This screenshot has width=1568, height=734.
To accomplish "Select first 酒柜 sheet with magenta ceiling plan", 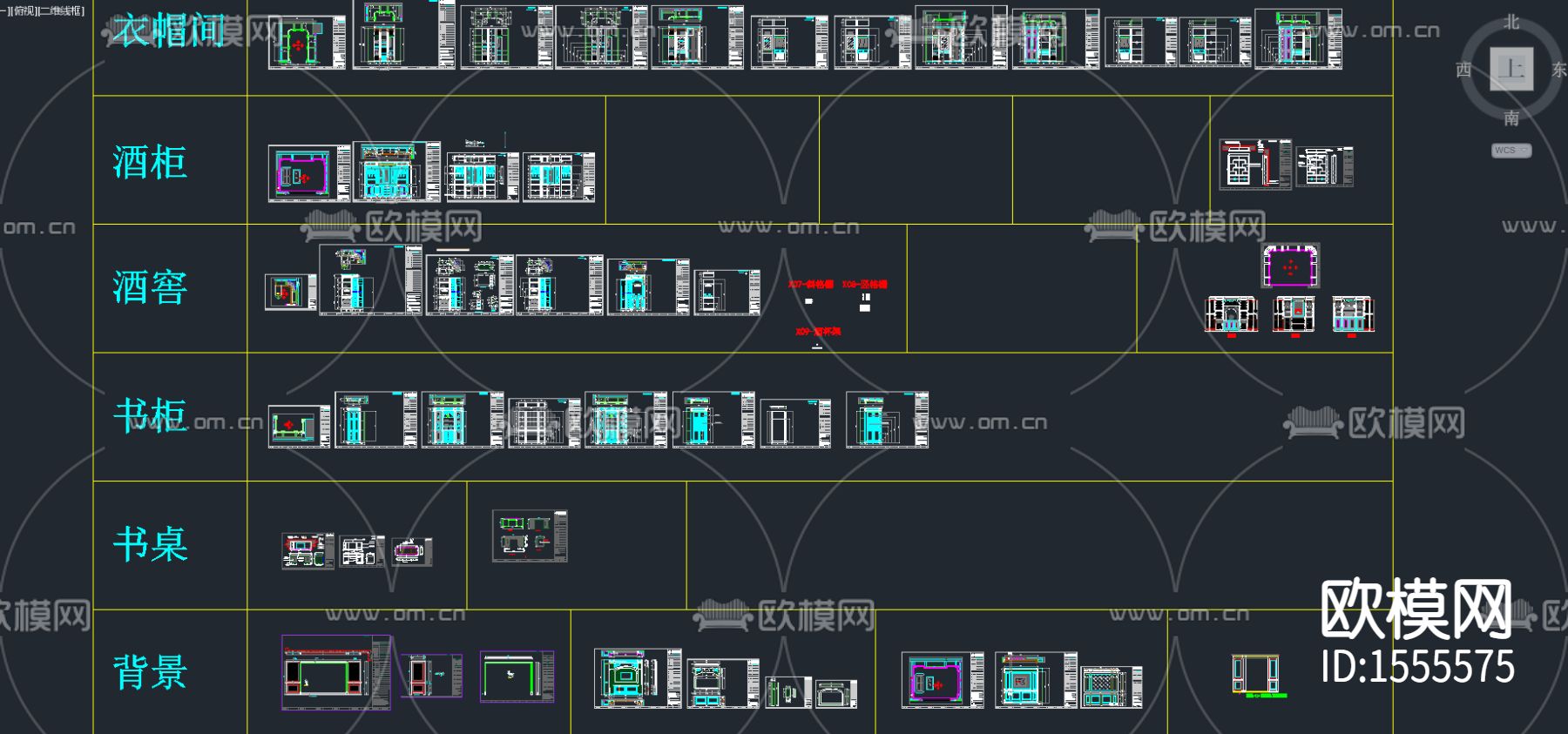I will (x=309, y=173).
